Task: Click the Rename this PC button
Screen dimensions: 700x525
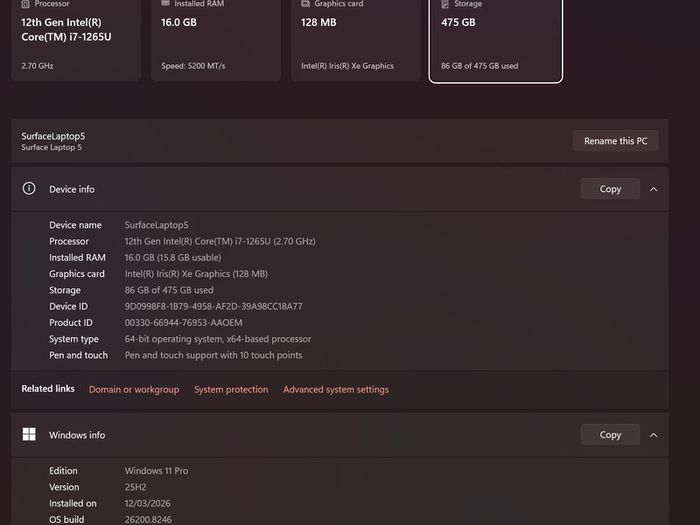Action: coord(615,141)
